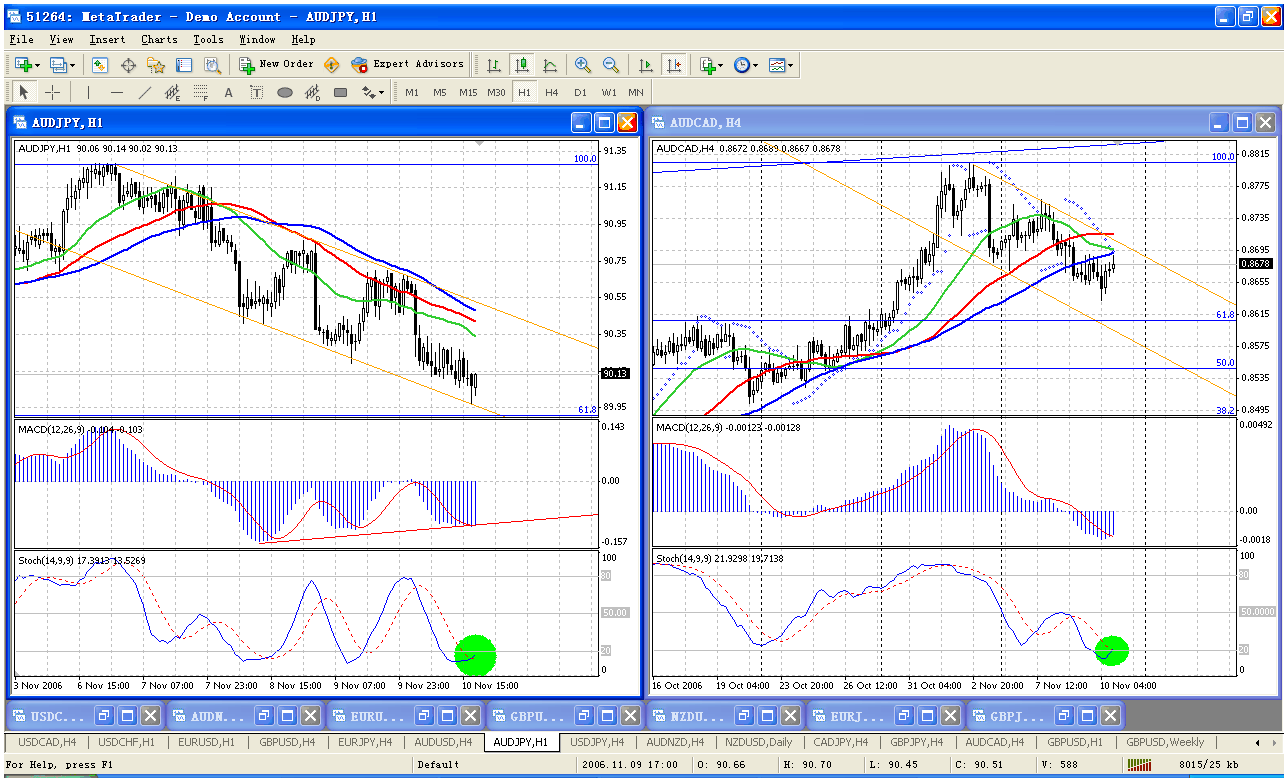
Task: Select the standard deviation channel tool
Action: click(313, 93)
